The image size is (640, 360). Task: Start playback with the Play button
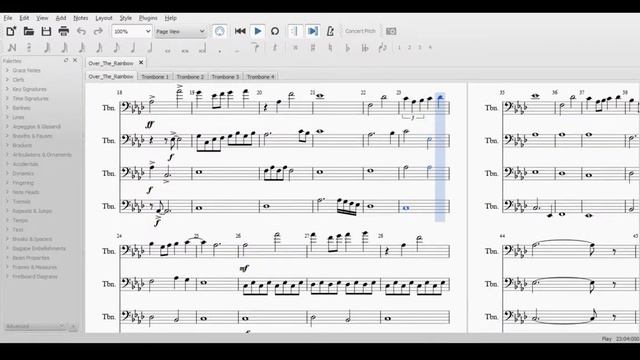(x=258, y=31)
